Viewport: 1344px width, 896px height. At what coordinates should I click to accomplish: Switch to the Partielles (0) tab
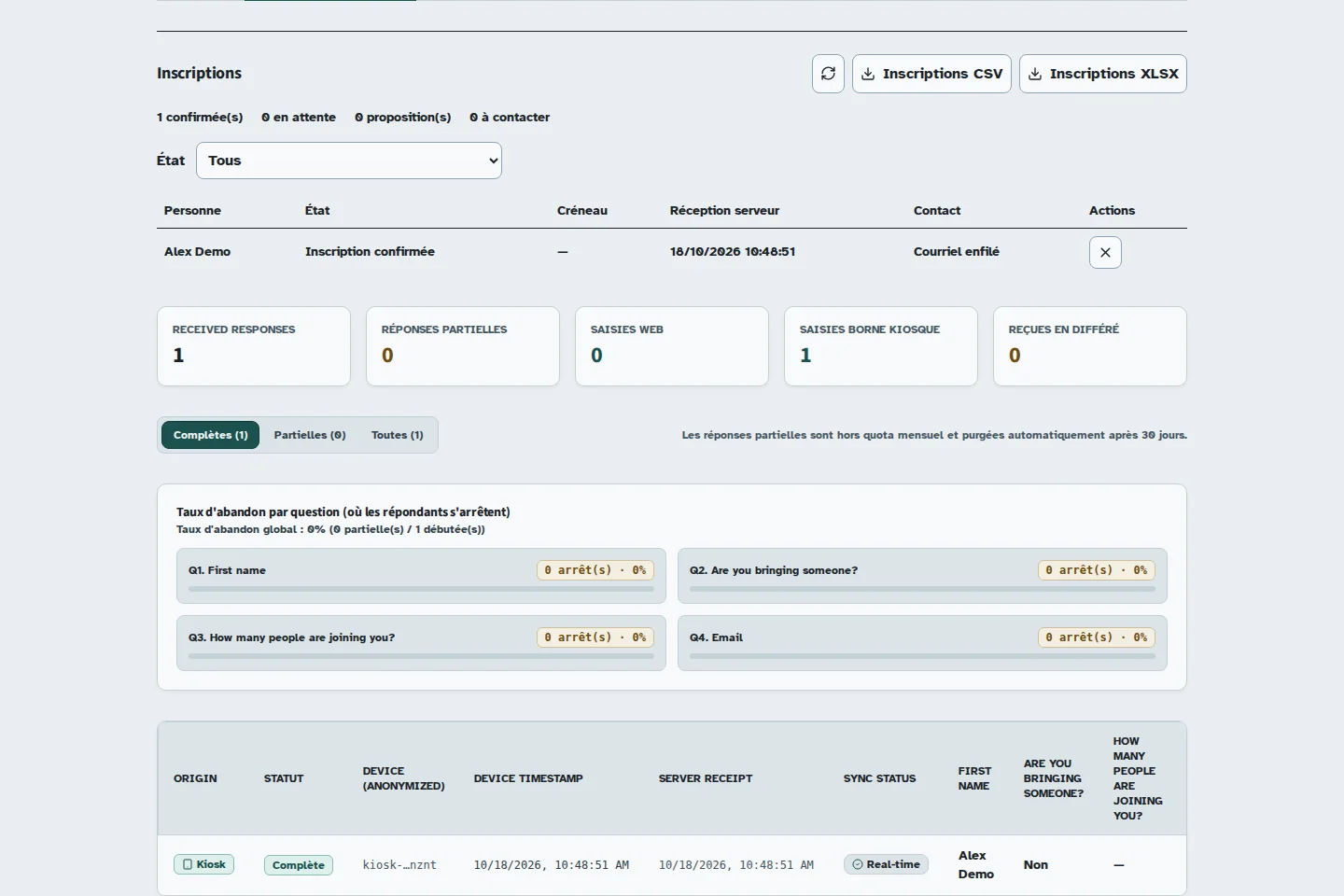(x=310, y=435)
